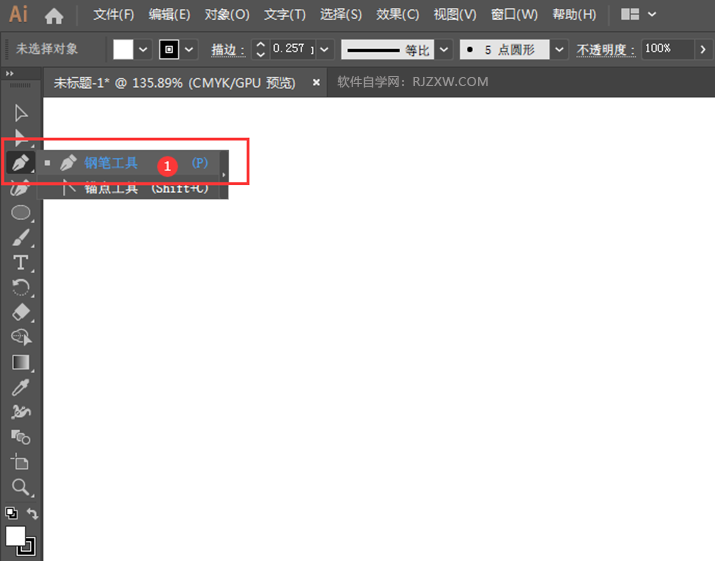Screen dimensions: 715x561
Task: Tear off the pen tool flyout panel
Action: click(x=223, y=175)
